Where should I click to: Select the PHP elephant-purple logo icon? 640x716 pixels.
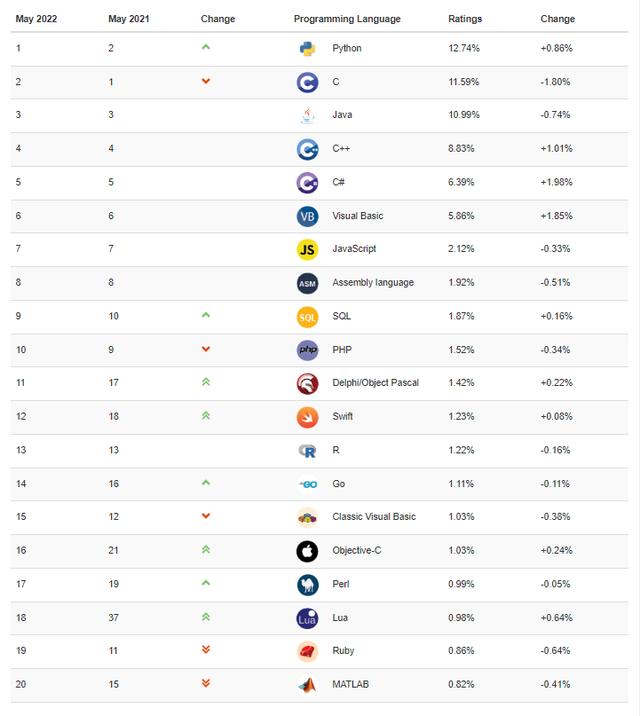tap(307, 350)
